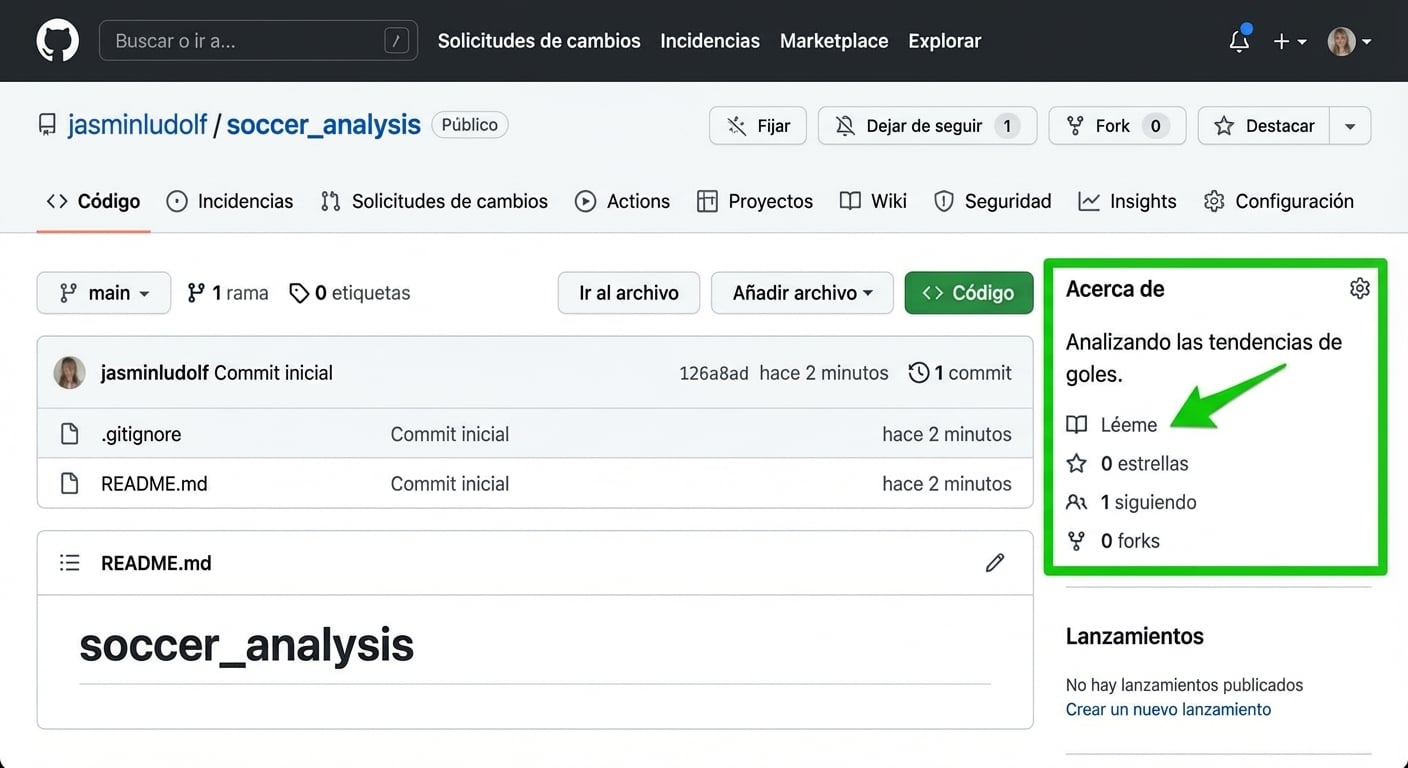Expand the Añadir archivo dropdown
This screenshot has height=768, width=1408.
(802, 293)
